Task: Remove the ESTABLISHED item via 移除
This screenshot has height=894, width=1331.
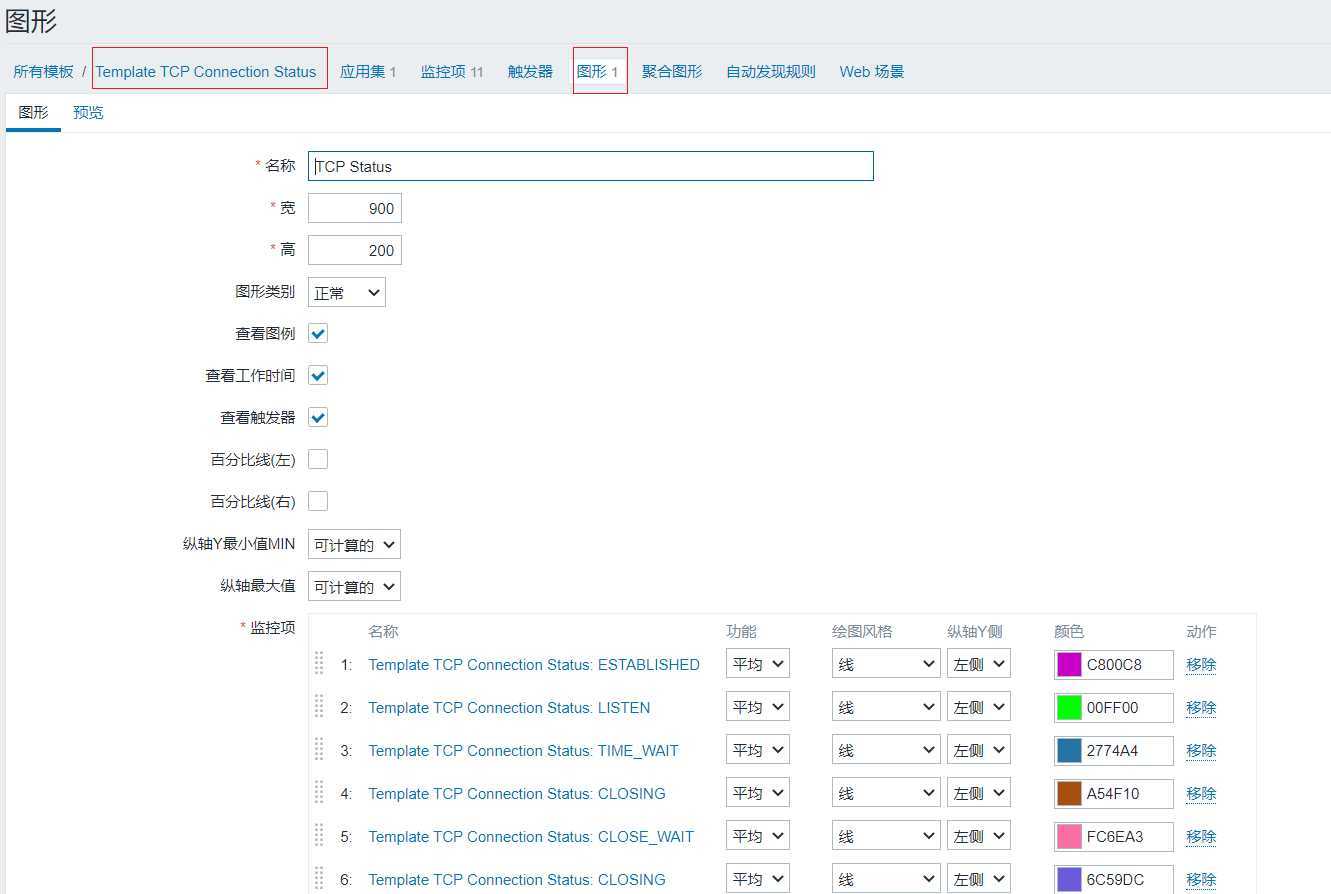Action: coord(1200,665)
